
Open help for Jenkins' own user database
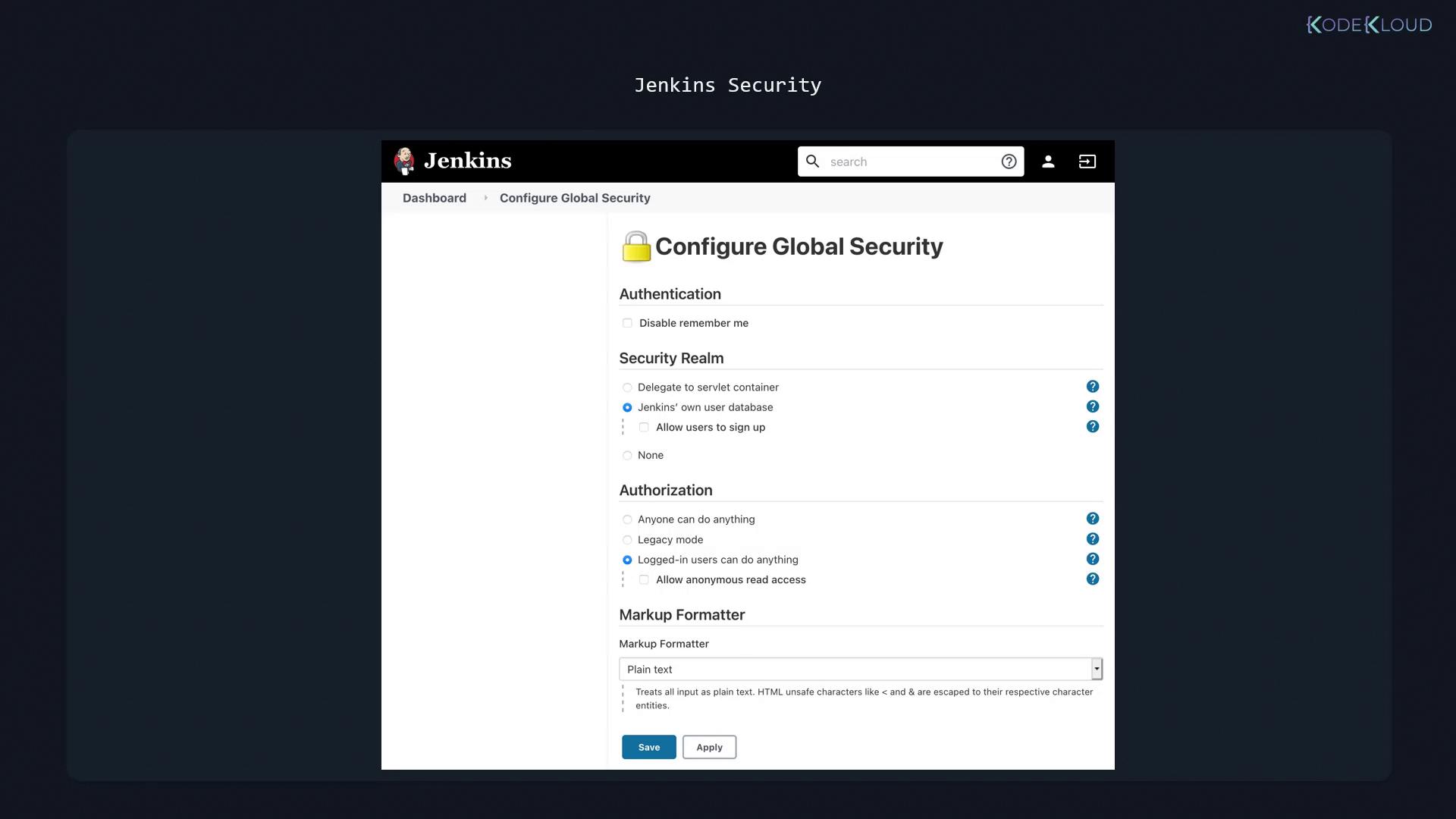pos(1092,406)
